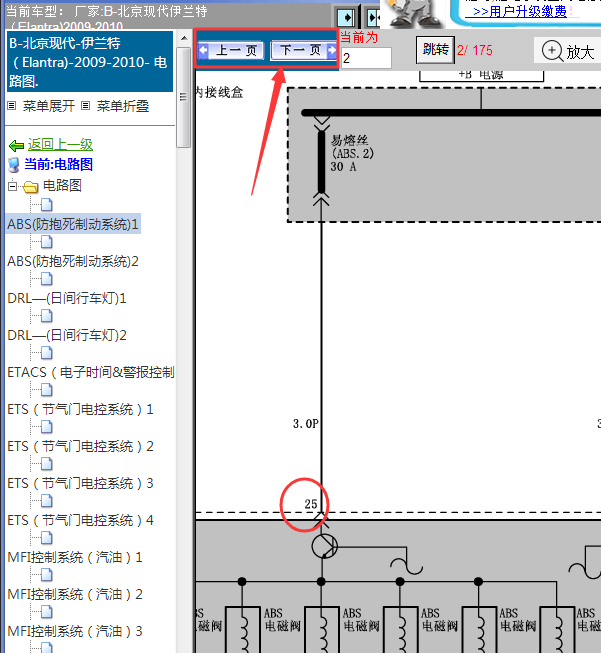Go to previous page with 上一页 button

pyautogui.click(x=230, y=51)
